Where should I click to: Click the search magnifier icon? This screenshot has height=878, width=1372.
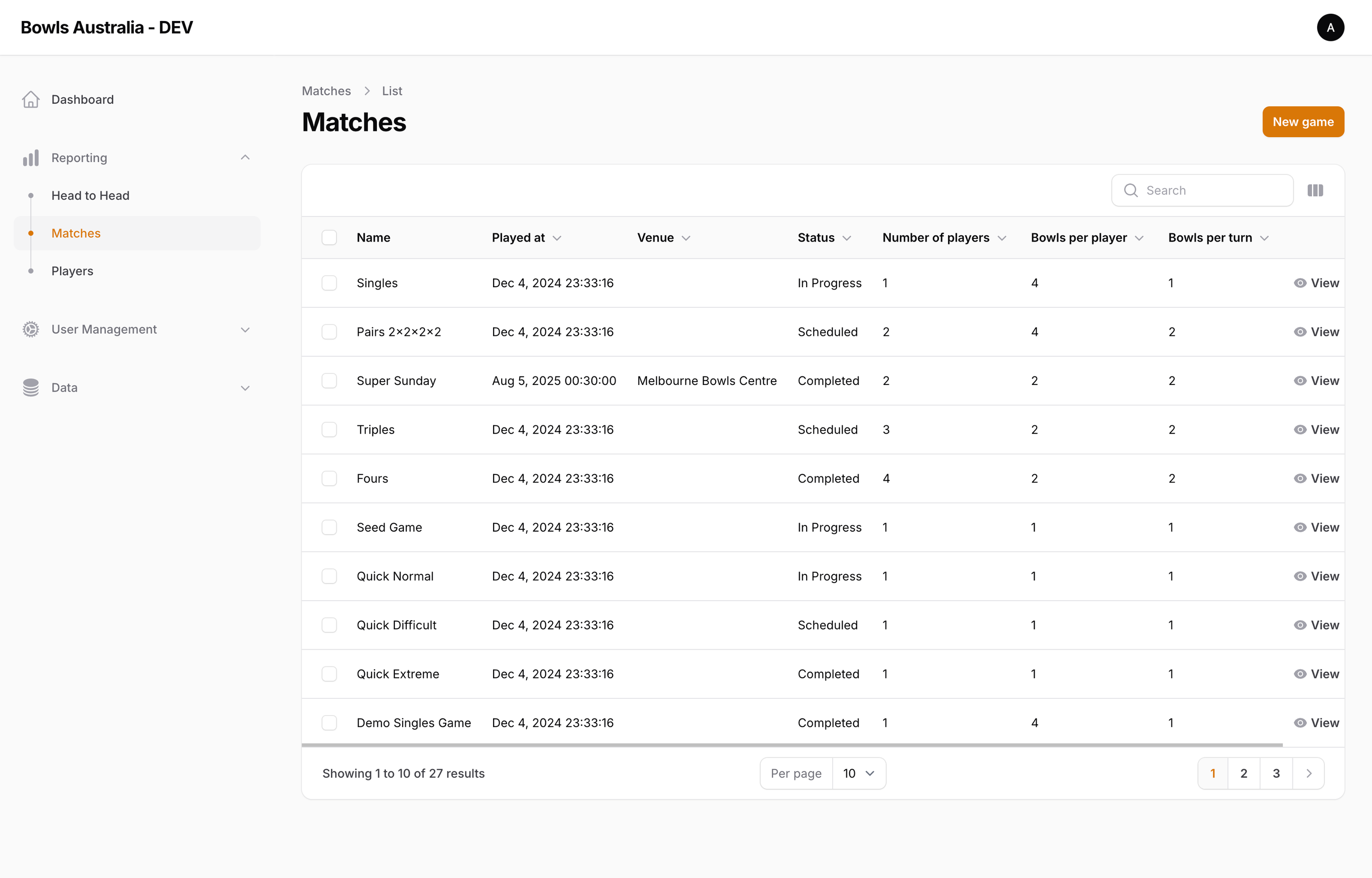tap(1131, 190)
